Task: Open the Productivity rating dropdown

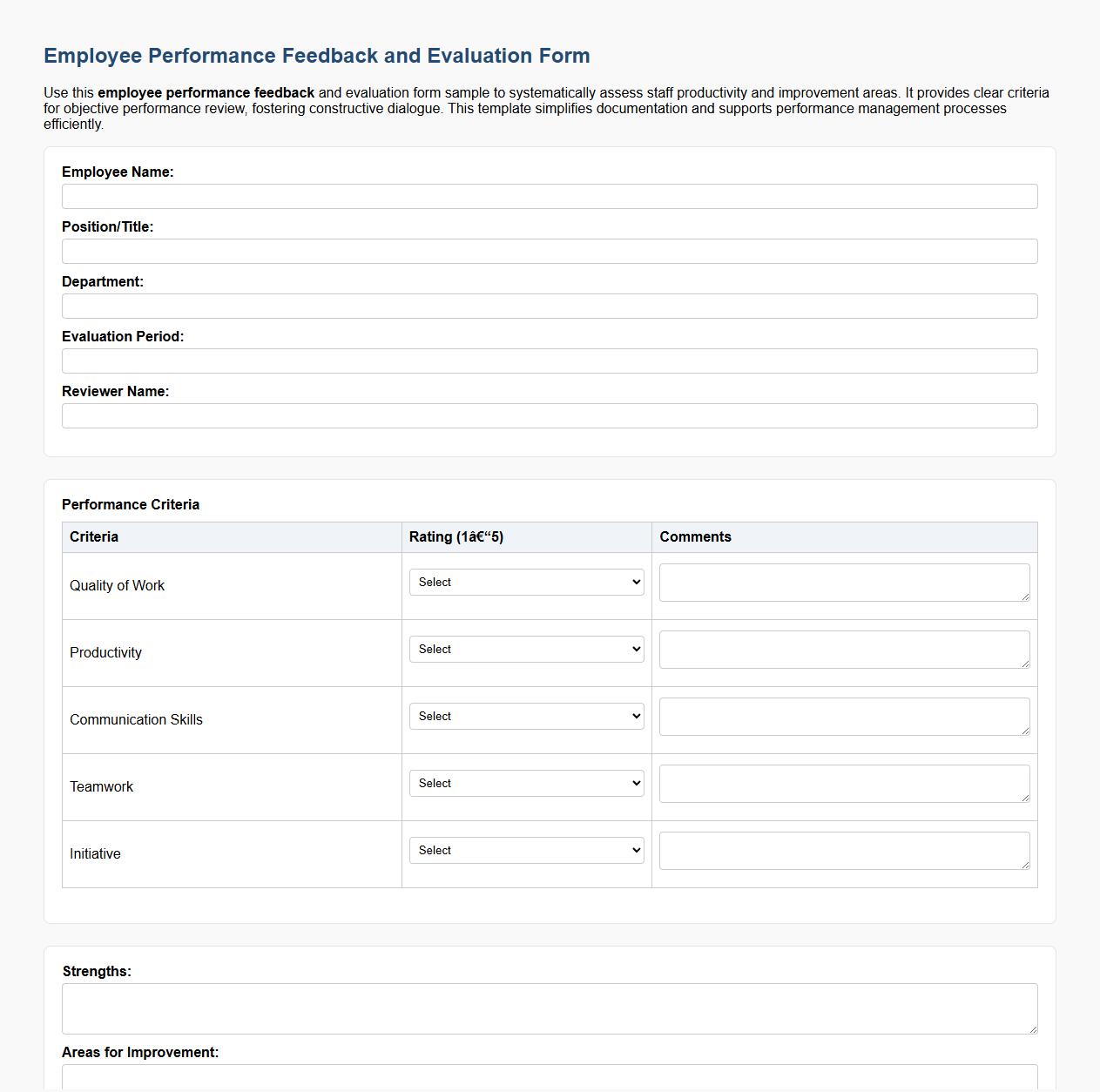Action: (x=525, y=649)
